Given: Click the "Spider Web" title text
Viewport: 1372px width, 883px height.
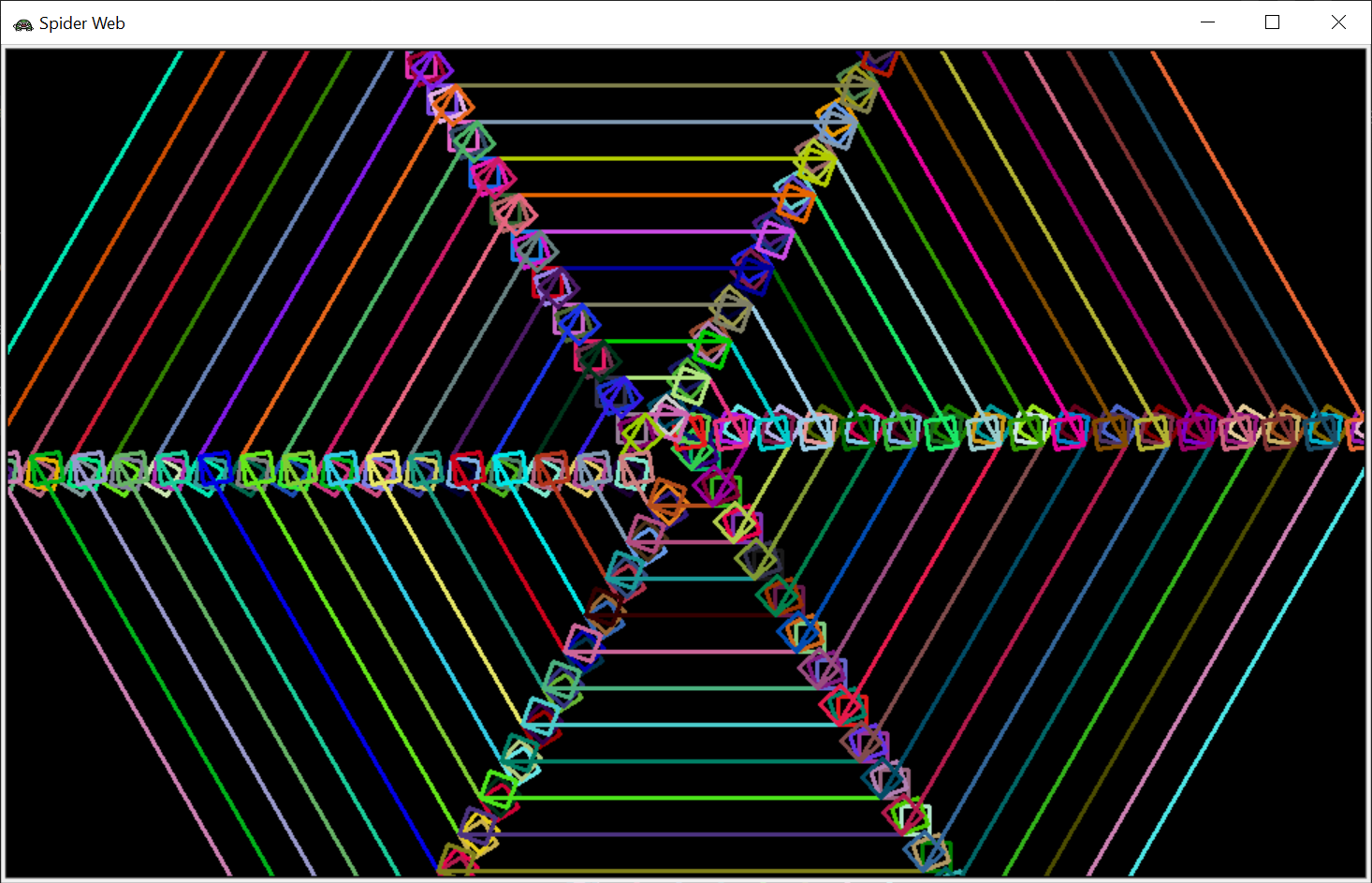Looking at the screenshot, I should click(x=82, y=24).
